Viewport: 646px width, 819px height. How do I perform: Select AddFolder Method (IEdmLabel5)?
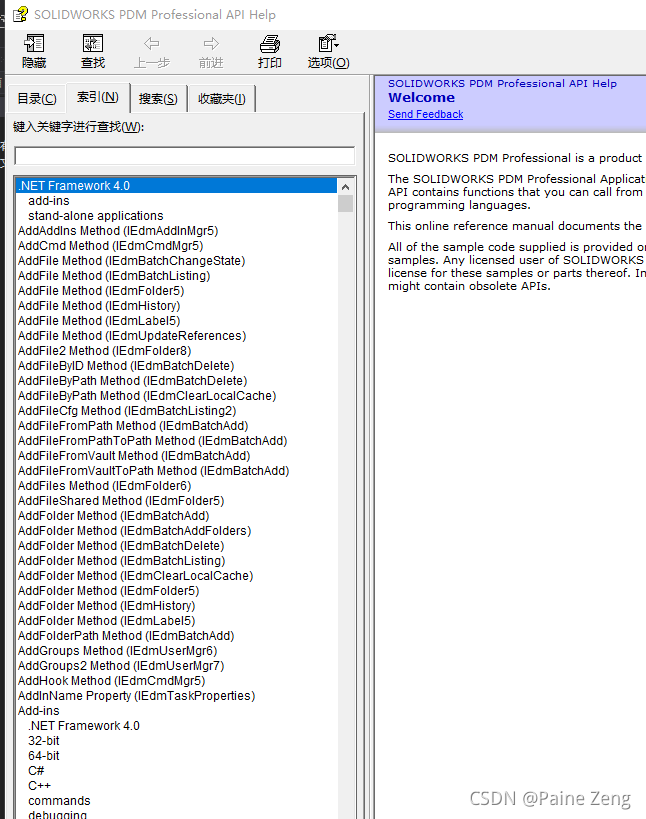pyautogui.click(x=107, y=621)
